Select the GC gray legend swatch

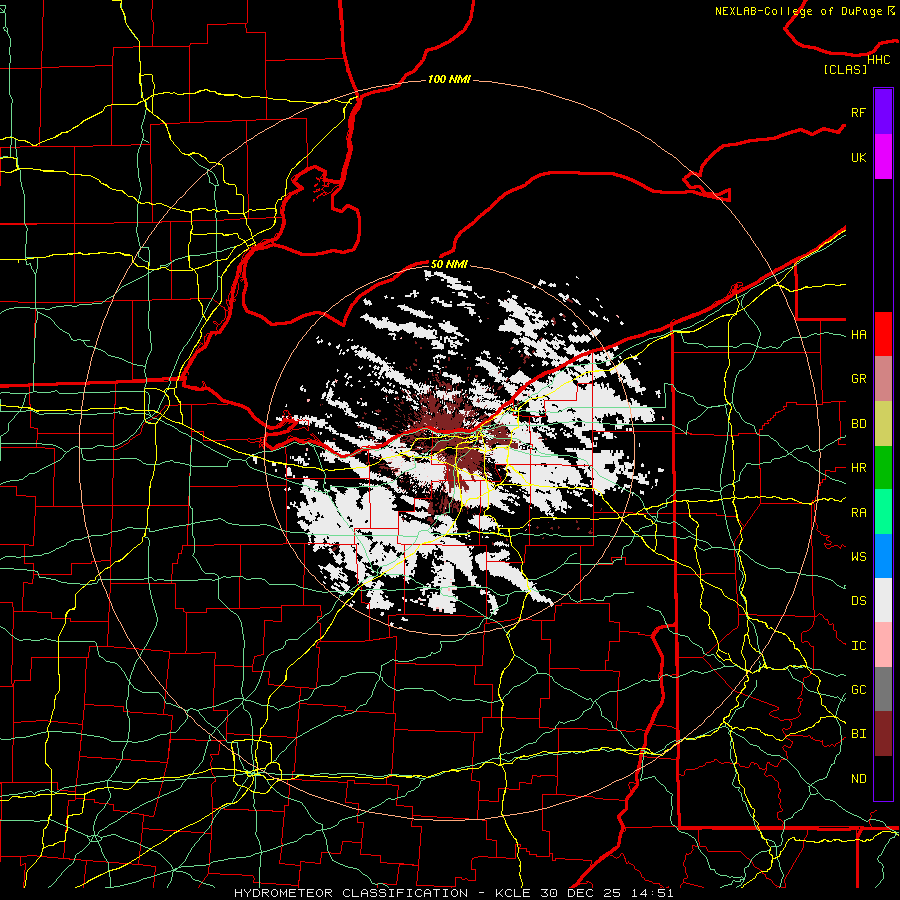883,689
